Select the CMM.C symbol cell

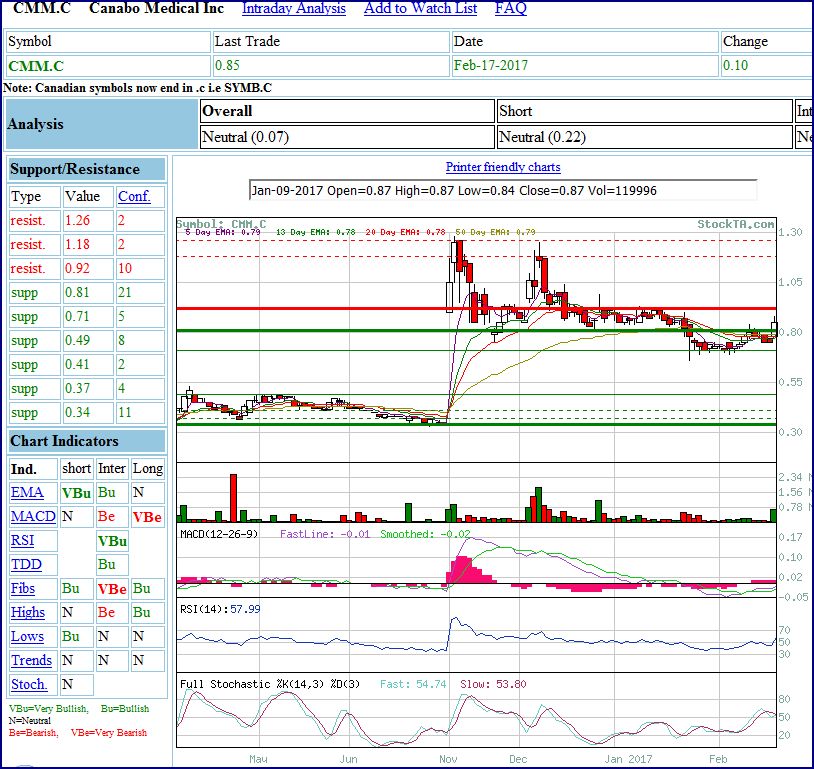[108, 66]
